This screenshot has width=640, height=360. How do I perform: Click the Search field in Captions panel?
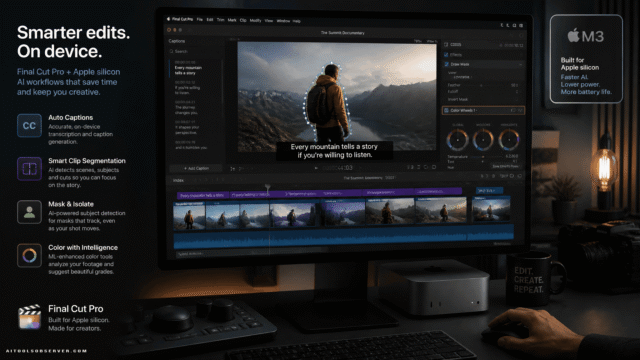click(x=195, y=51)
